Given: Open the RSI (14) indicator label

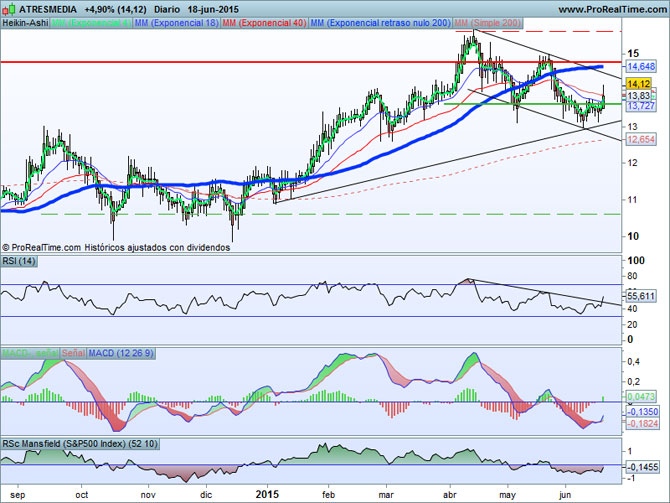Looking at the screenshot, I should (19, 261).
